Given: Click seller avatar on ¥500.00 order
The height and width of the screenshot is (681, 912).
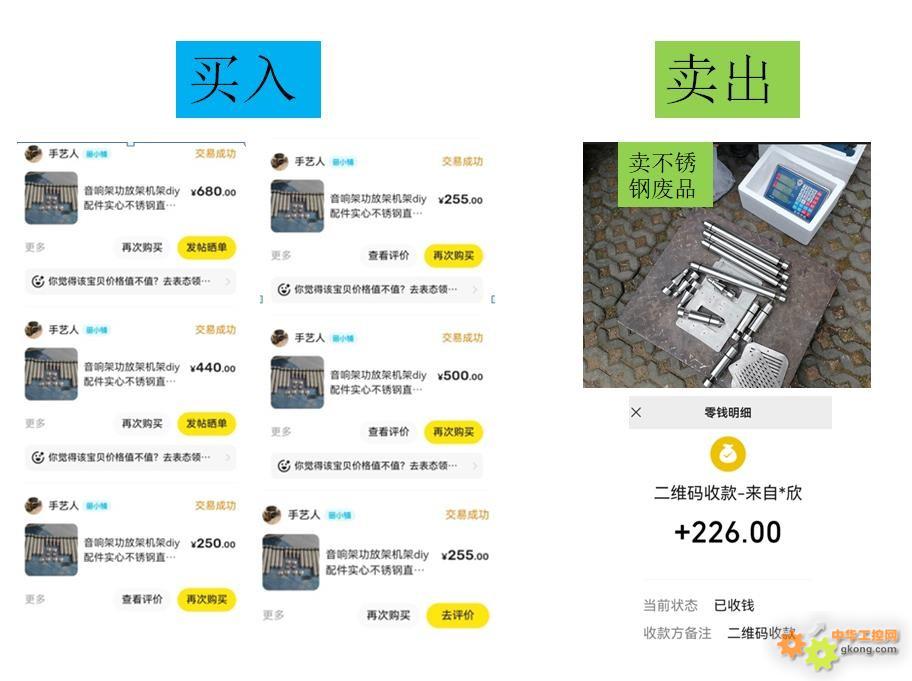Looking at the screenshot, I should click(280, 338).
